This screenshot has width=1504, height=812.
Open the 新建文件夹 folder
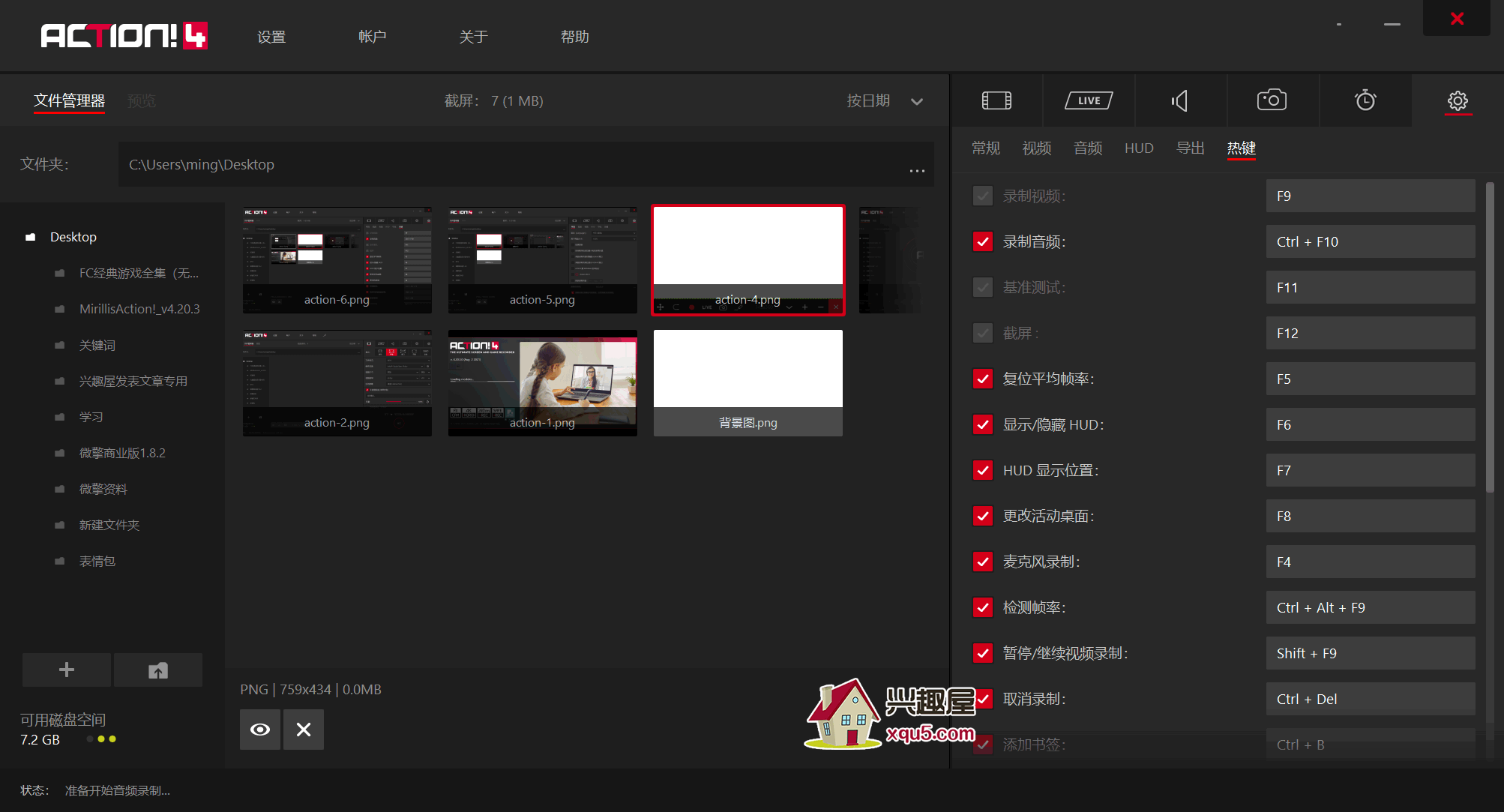point(109,525)
